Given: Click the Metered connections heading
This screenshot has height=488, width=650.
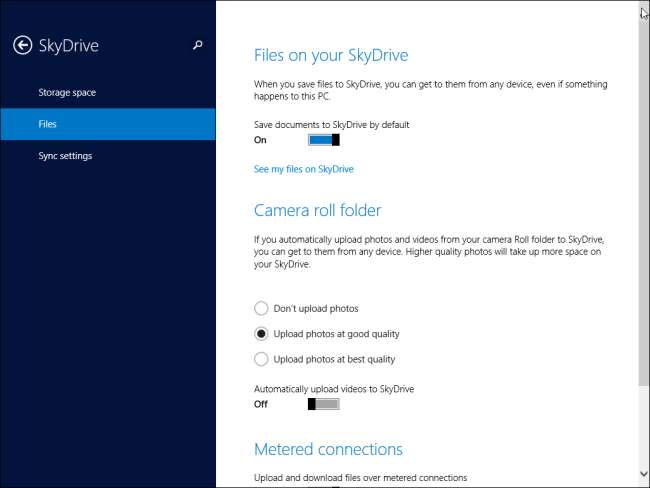Looking at the screenshot, I should 328,449.
